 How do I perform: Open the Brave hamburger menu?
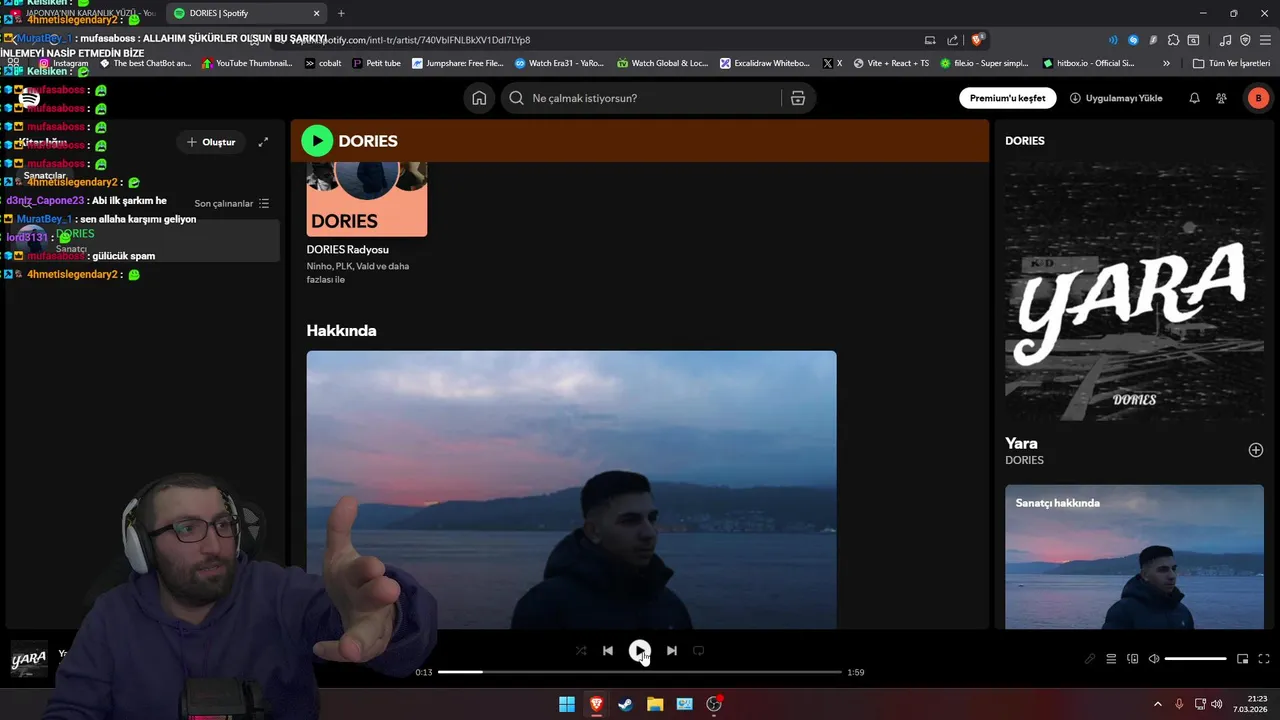1265,40
